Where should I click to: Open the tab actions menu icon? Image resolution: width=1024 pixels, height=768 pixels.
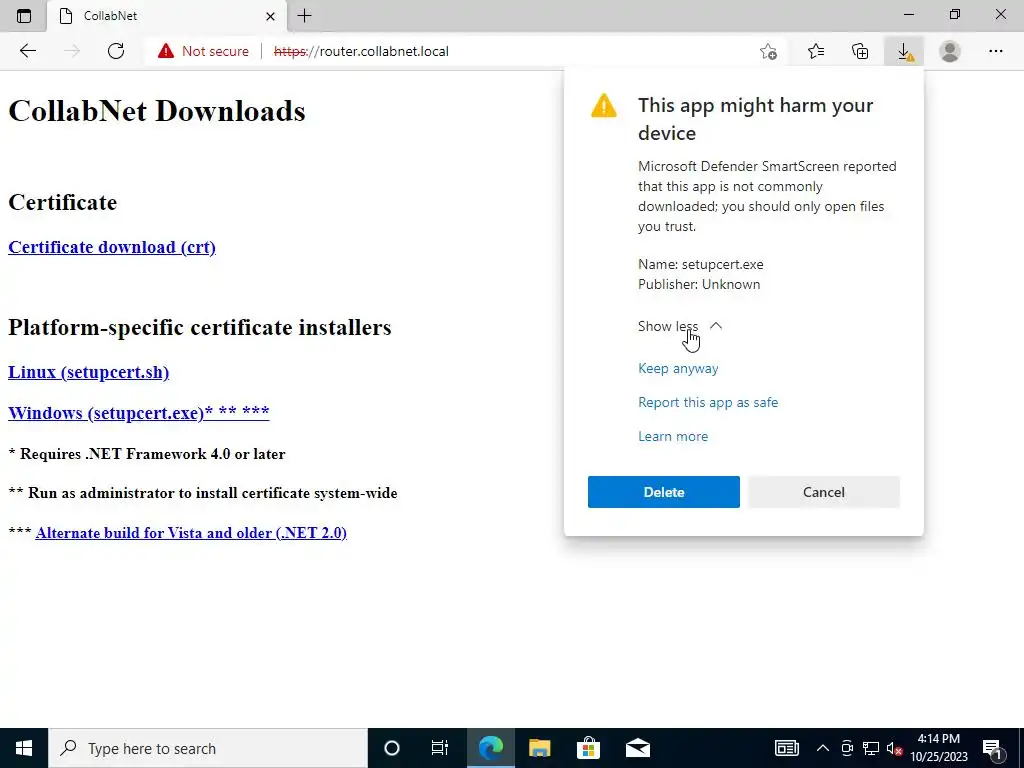click(24, 16)
